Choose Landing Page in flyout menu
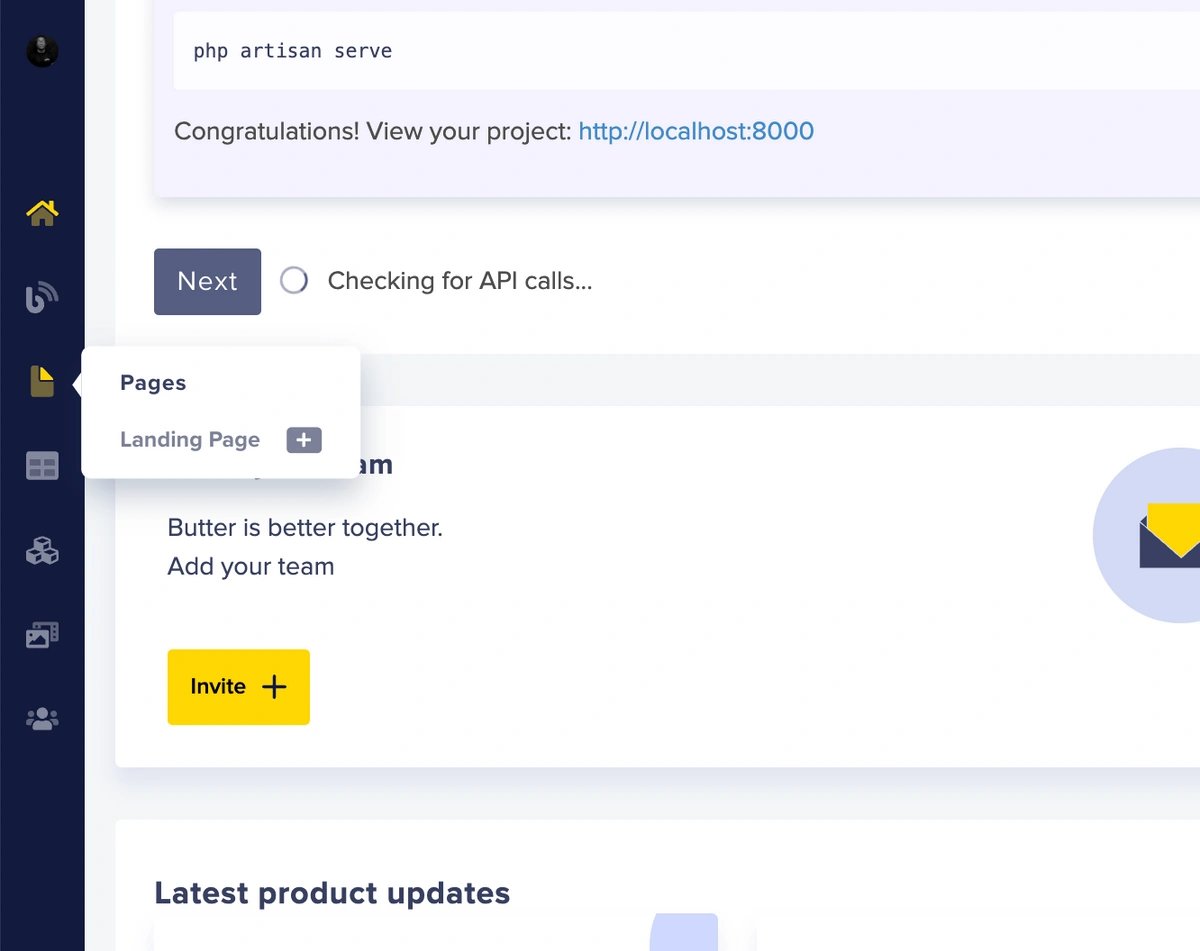Viewport: 1200px width, 951px height. pos(190,440)
